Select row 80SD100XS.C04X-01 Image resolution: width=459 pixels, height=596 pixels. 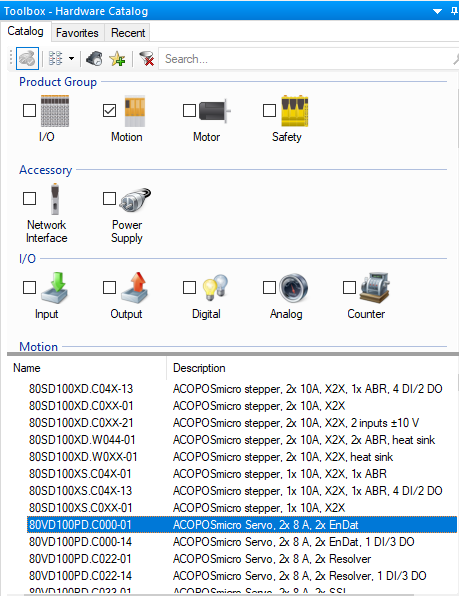242,474
